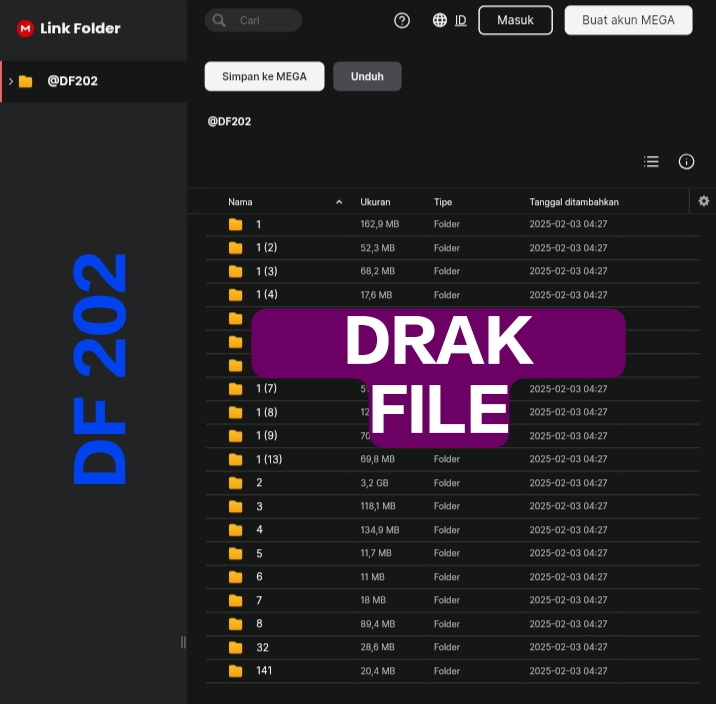Click folder icon of row 8
The height and width of the screenshot is (704, 716).
236,624
